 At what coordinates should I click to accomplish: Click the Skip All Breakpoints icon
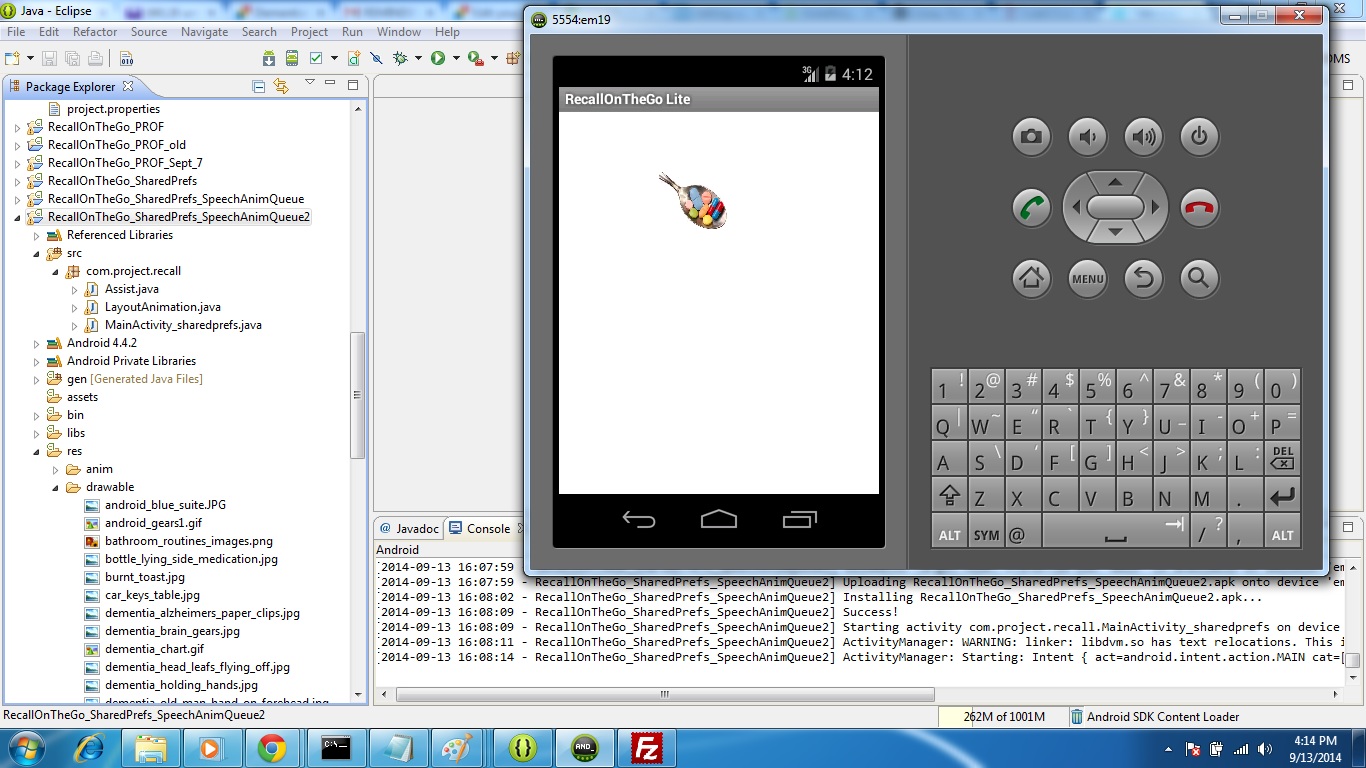coord(377,59)
